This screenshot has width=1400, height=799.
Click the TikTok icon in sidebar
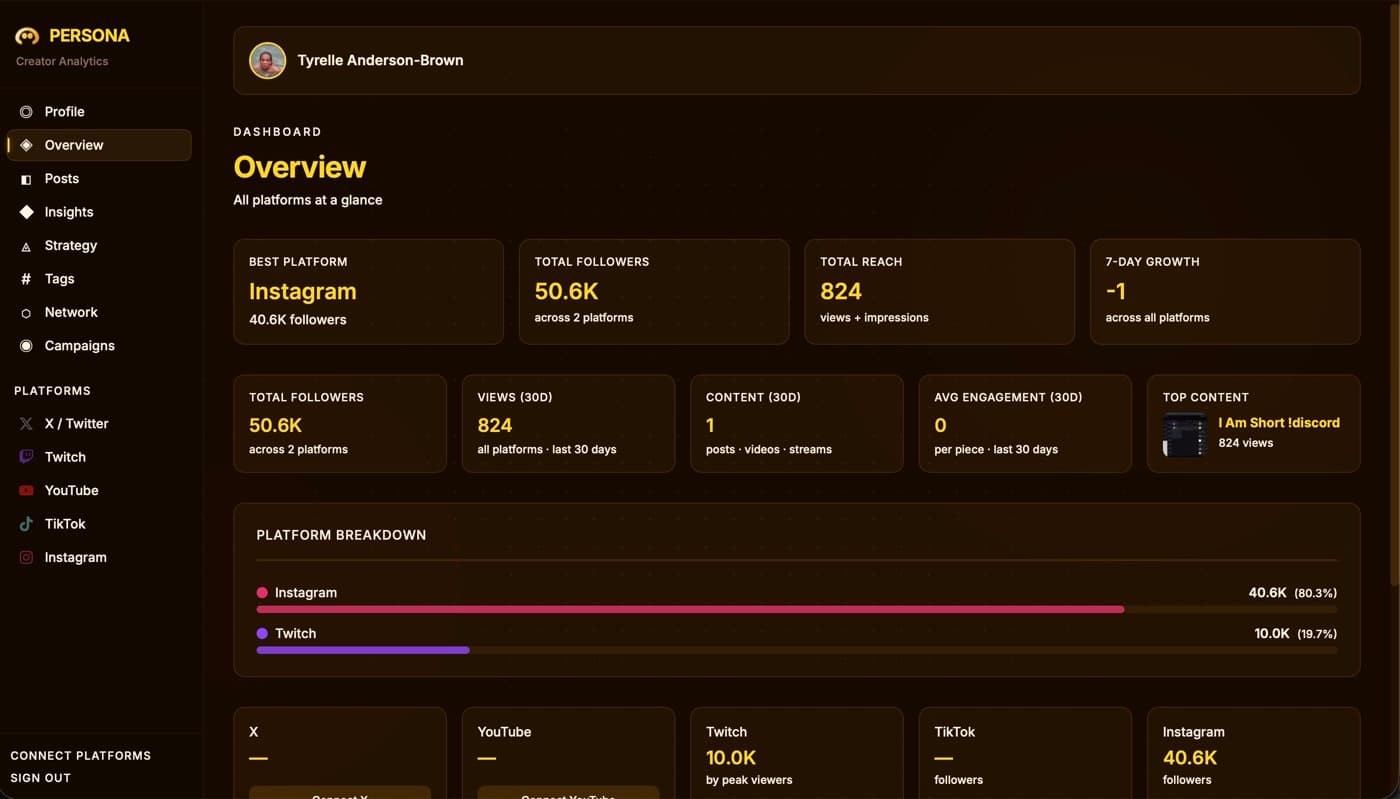click(26, 524)
